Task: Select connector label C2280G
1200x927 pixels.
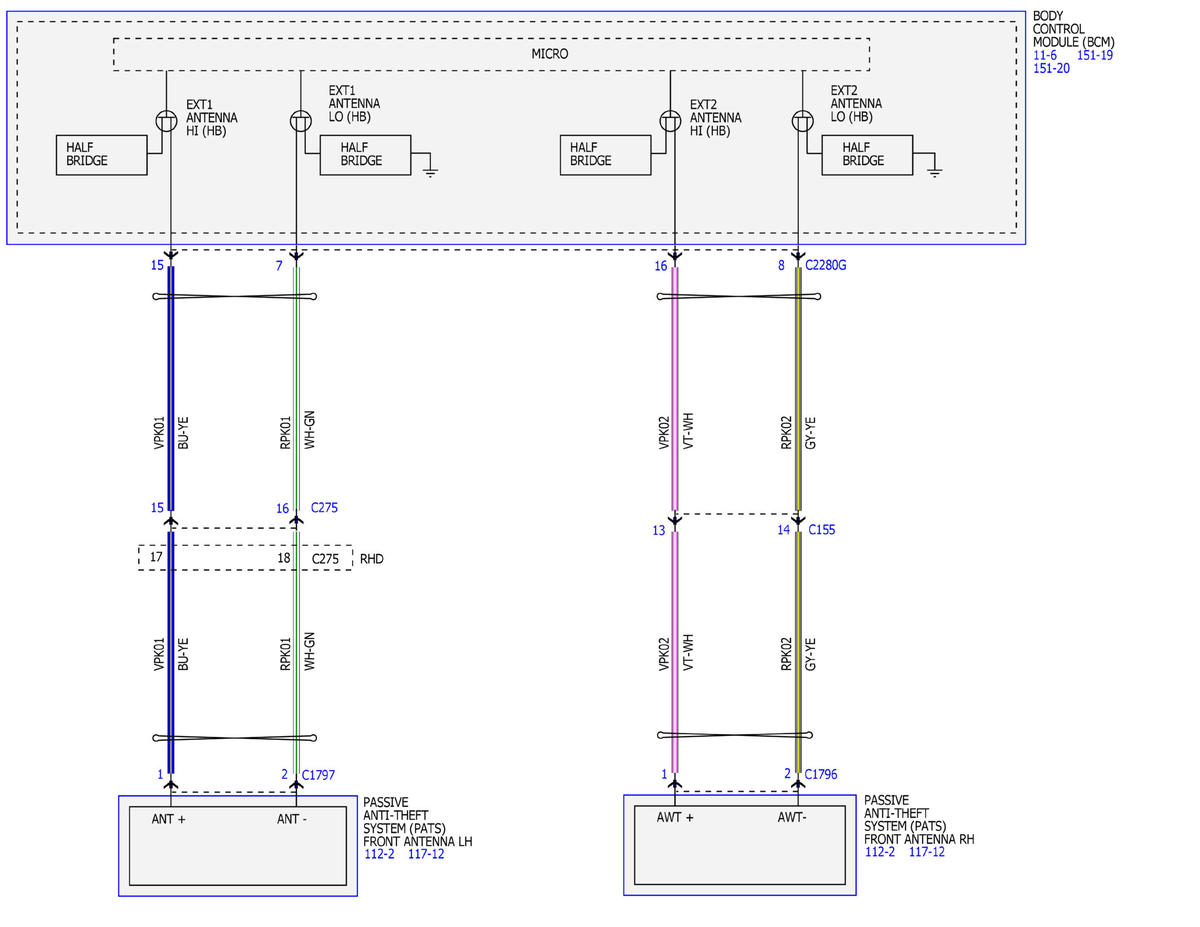Action: 827,266
